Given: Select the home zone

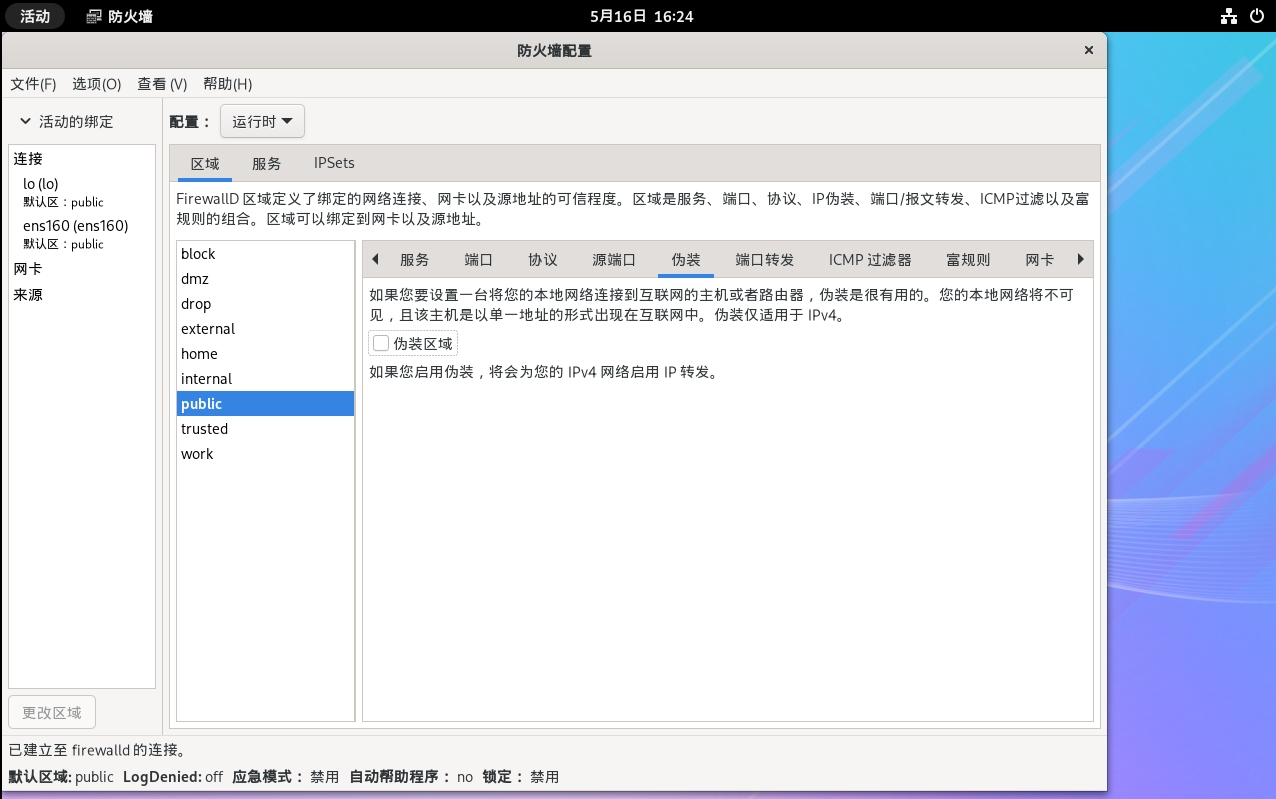Looking at the screenshot, I should pos(266,354).
